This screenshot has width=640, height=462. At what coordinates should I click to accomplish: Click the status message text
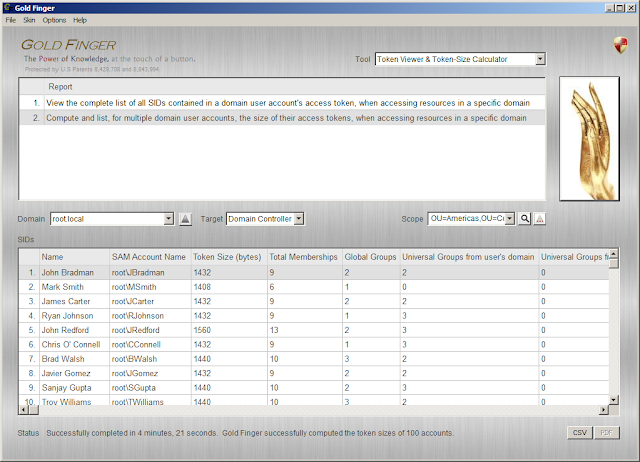250,433
